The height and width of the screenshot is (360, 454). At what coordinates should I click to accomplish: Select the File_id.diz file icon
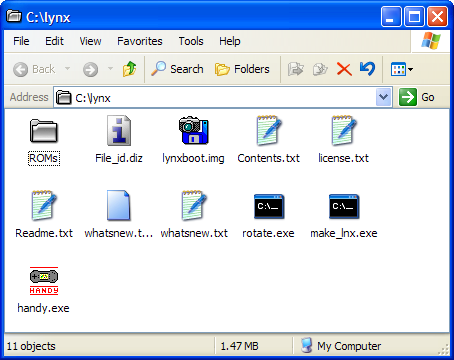coord(119,131)
